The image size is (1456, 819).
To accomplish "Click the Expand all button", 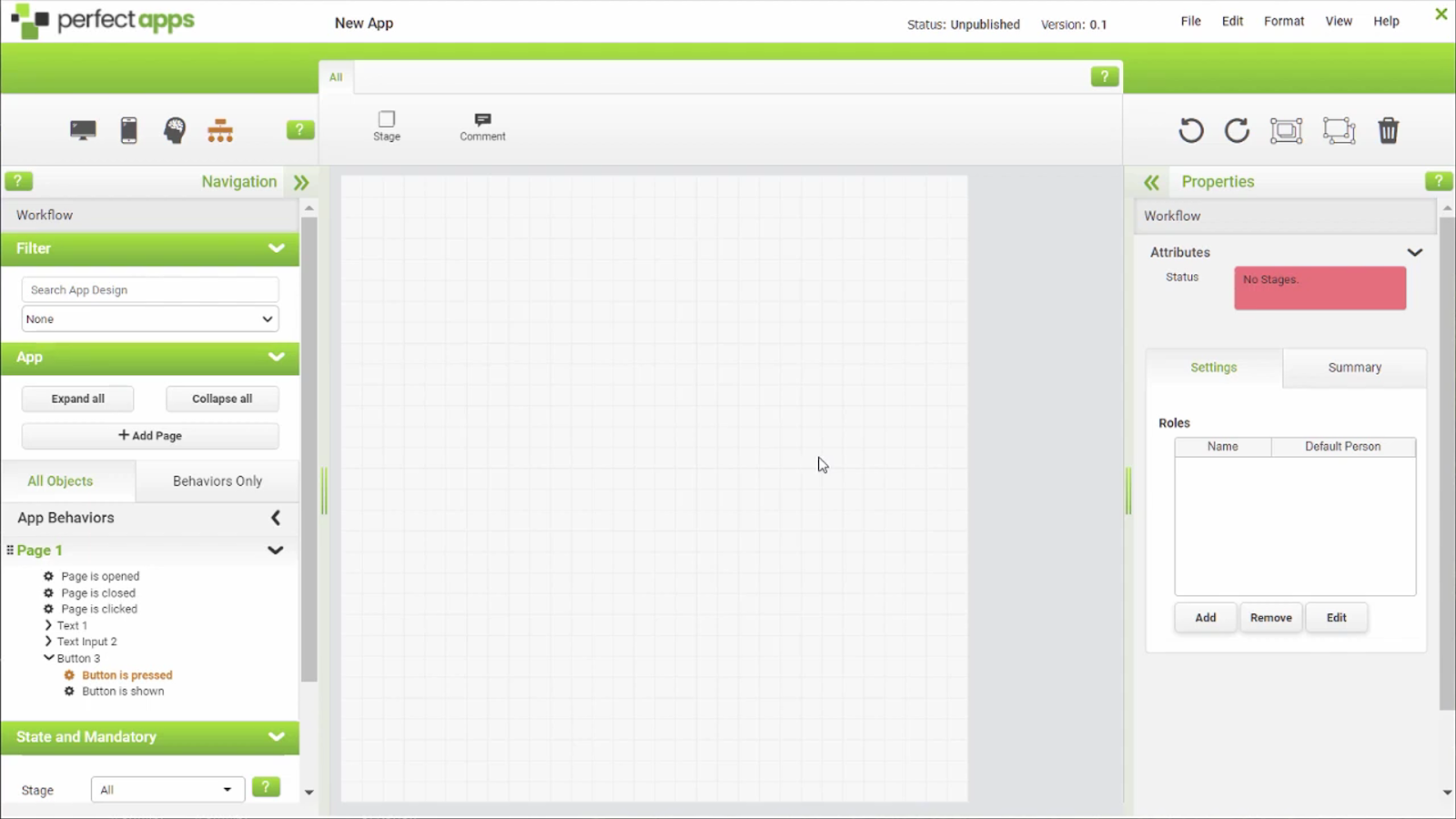I will 77,398.
